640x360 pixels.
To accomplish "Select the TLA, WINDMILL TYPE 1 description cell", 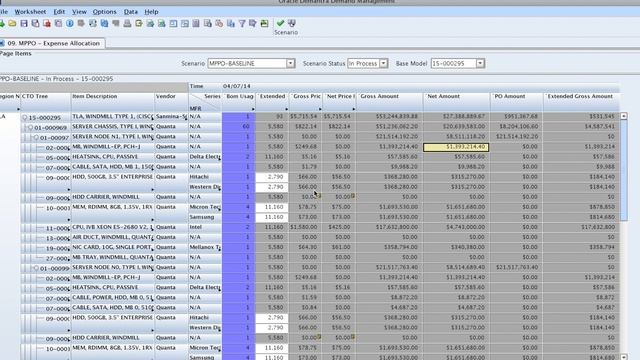I will click(113, 116).
